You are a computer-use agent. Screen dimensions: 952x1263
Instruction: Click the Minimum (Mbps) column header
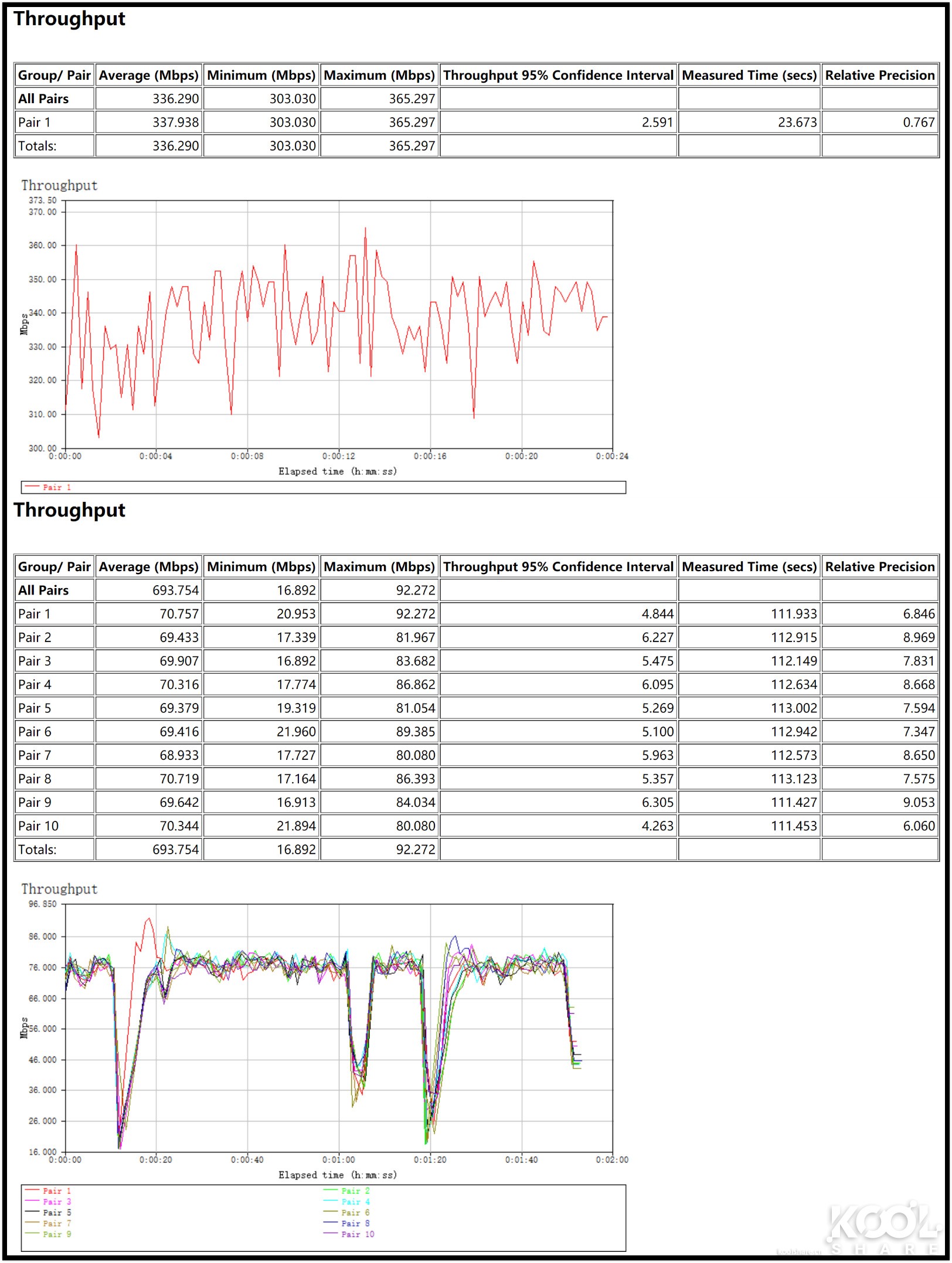coord(262,75)
